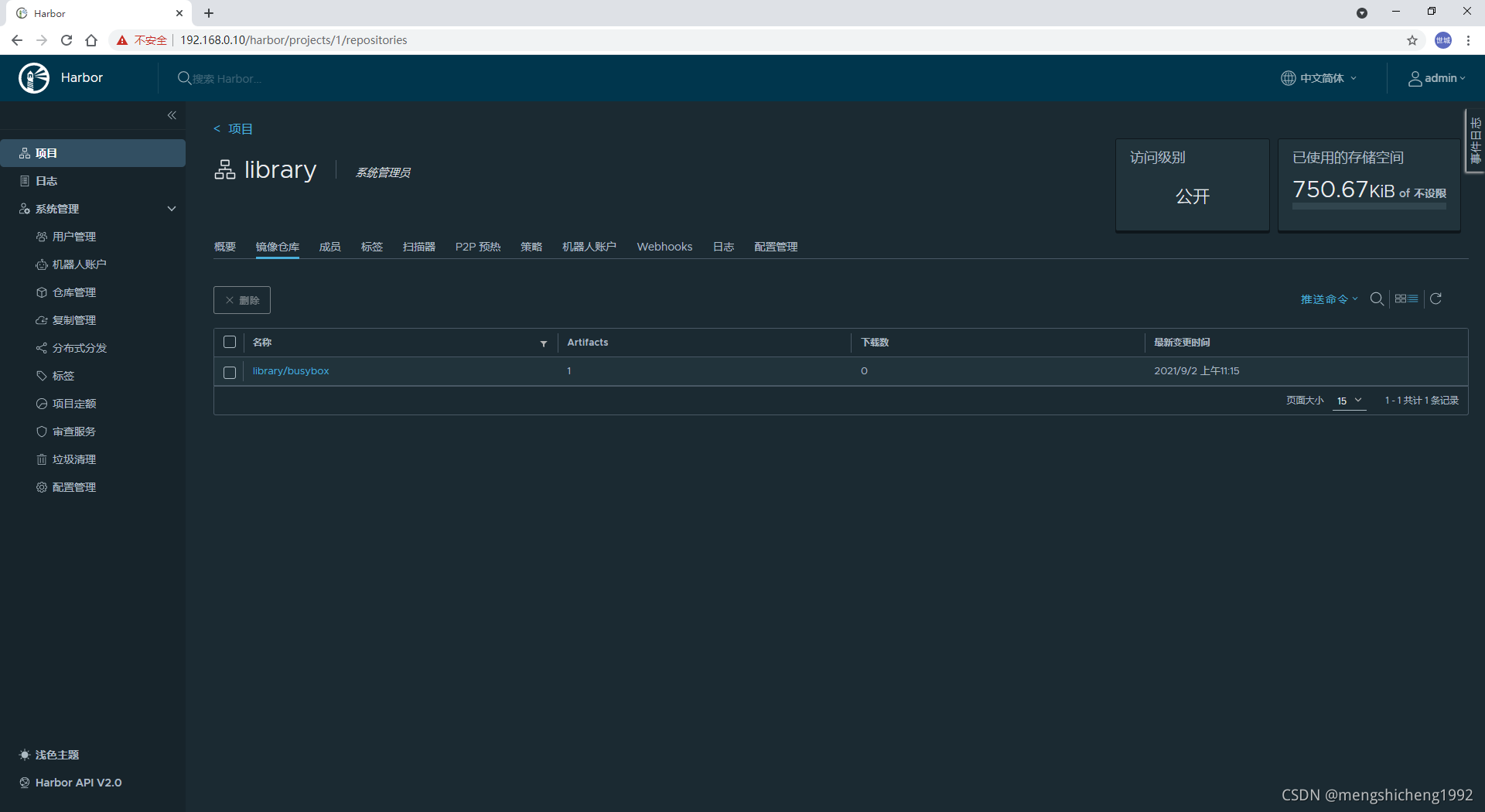Open a new browser tab
Screen dimensions: 1485x812
coord(209,13)
